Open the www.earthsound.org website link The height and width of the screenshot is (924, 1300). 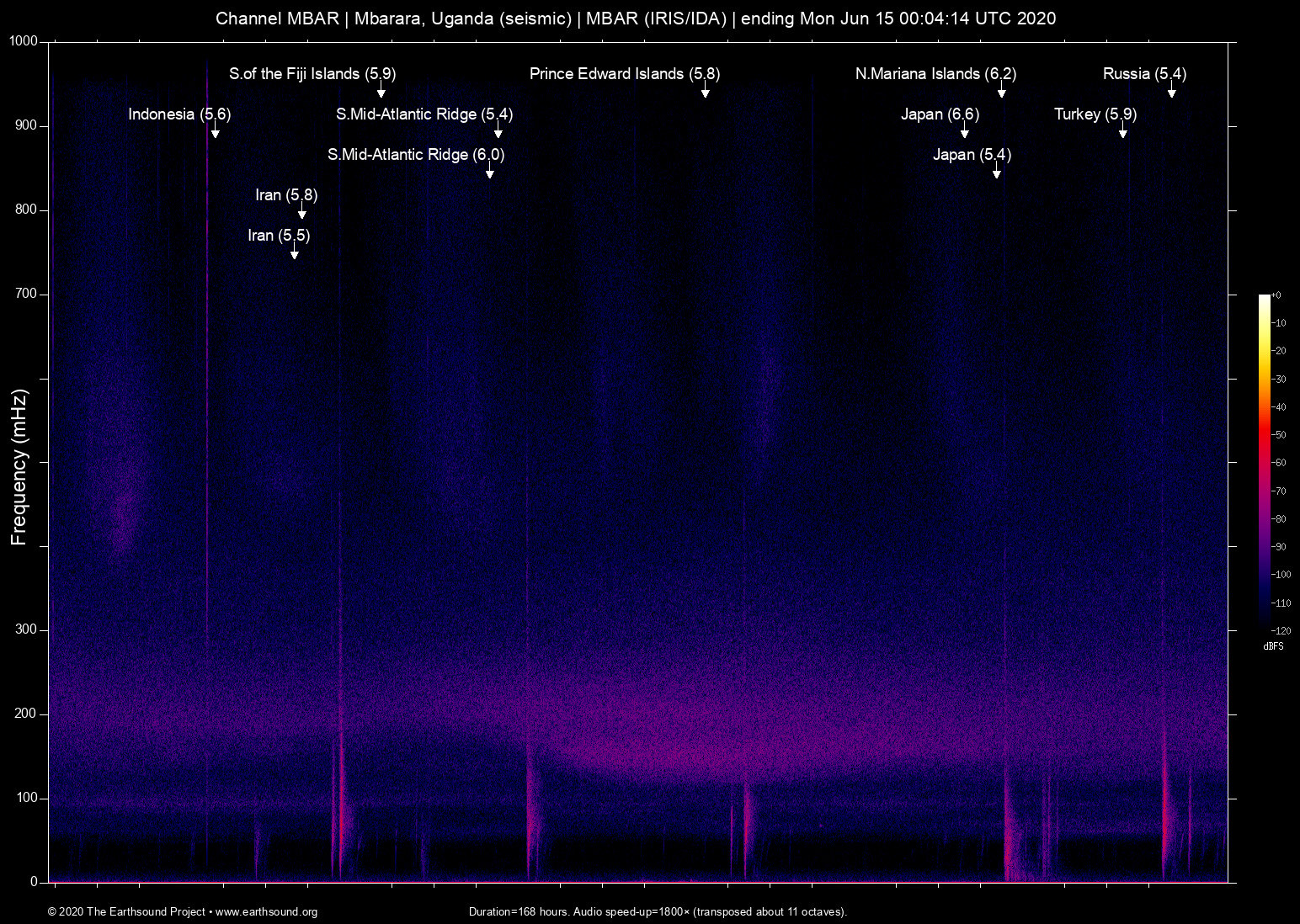click(x=268, y=912)
